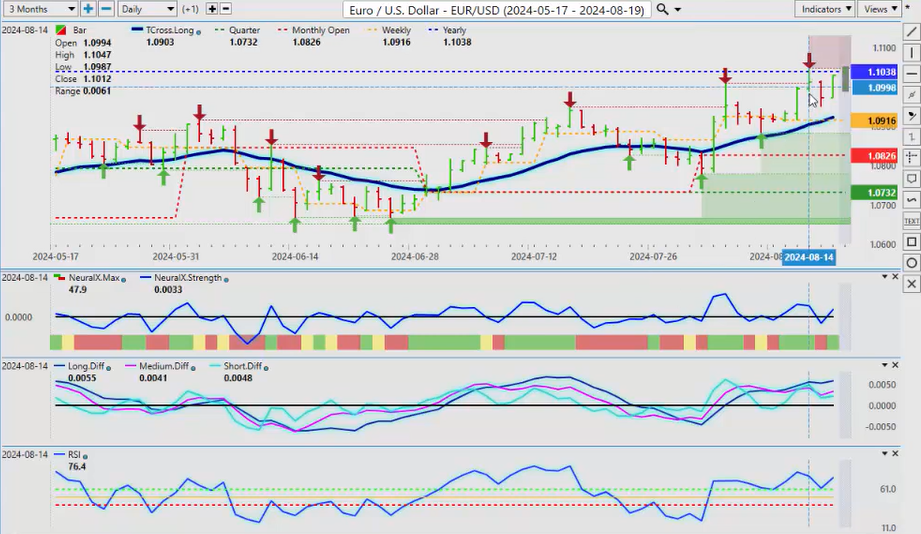Collapse the RSI panel using its arrow
Screen dimensions: 921x534
(x=883, y=453)
